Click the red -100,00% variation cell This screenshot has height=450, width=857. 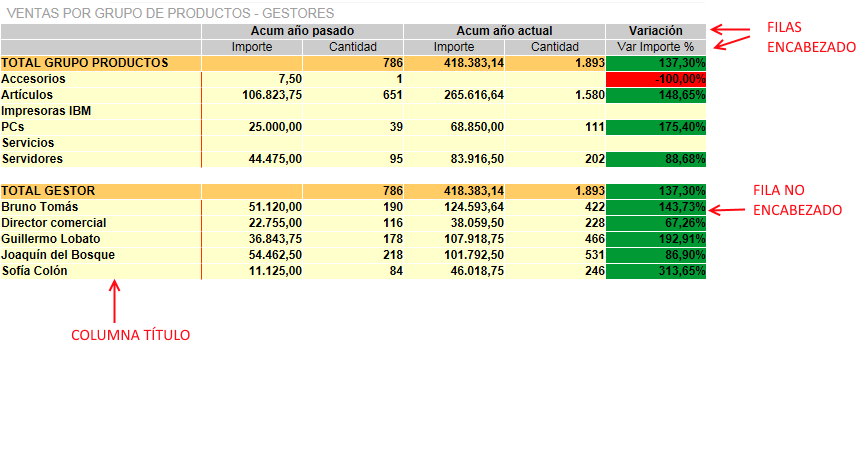pyautogui.click(x=655, y=79)
